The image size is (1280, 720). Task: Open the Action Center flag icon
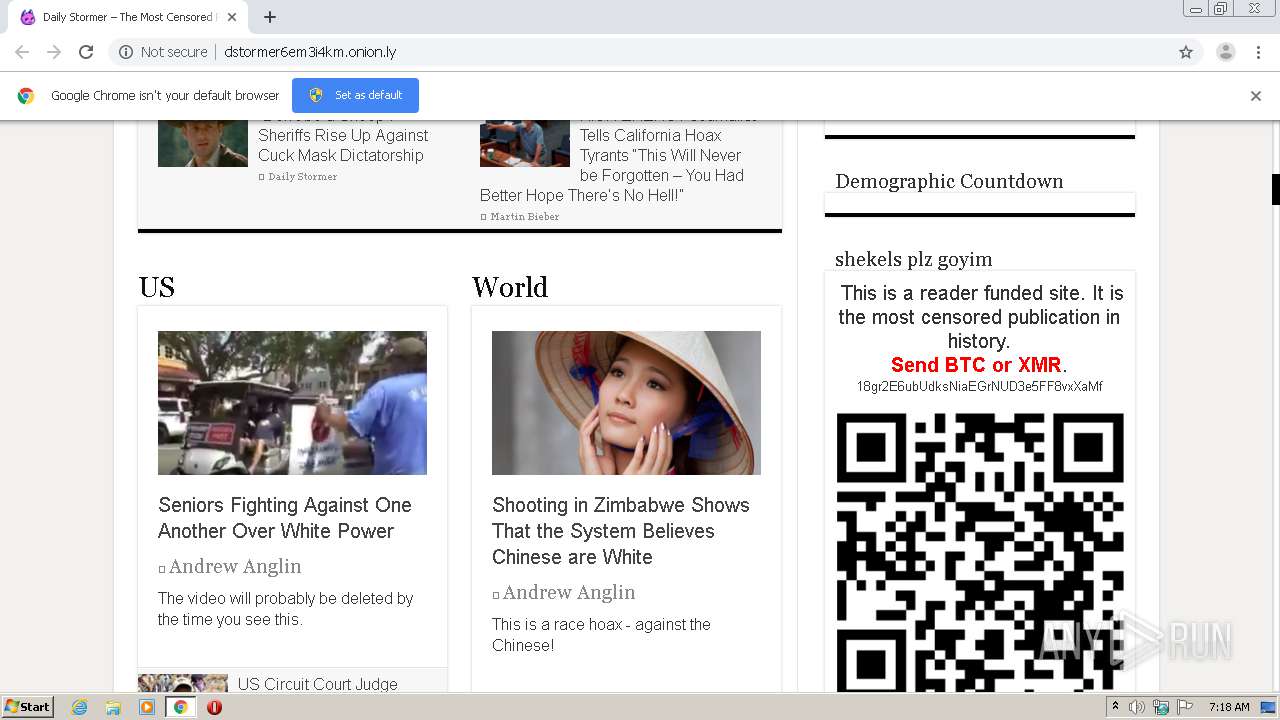pyautogui.click(x=1185, y=707)
